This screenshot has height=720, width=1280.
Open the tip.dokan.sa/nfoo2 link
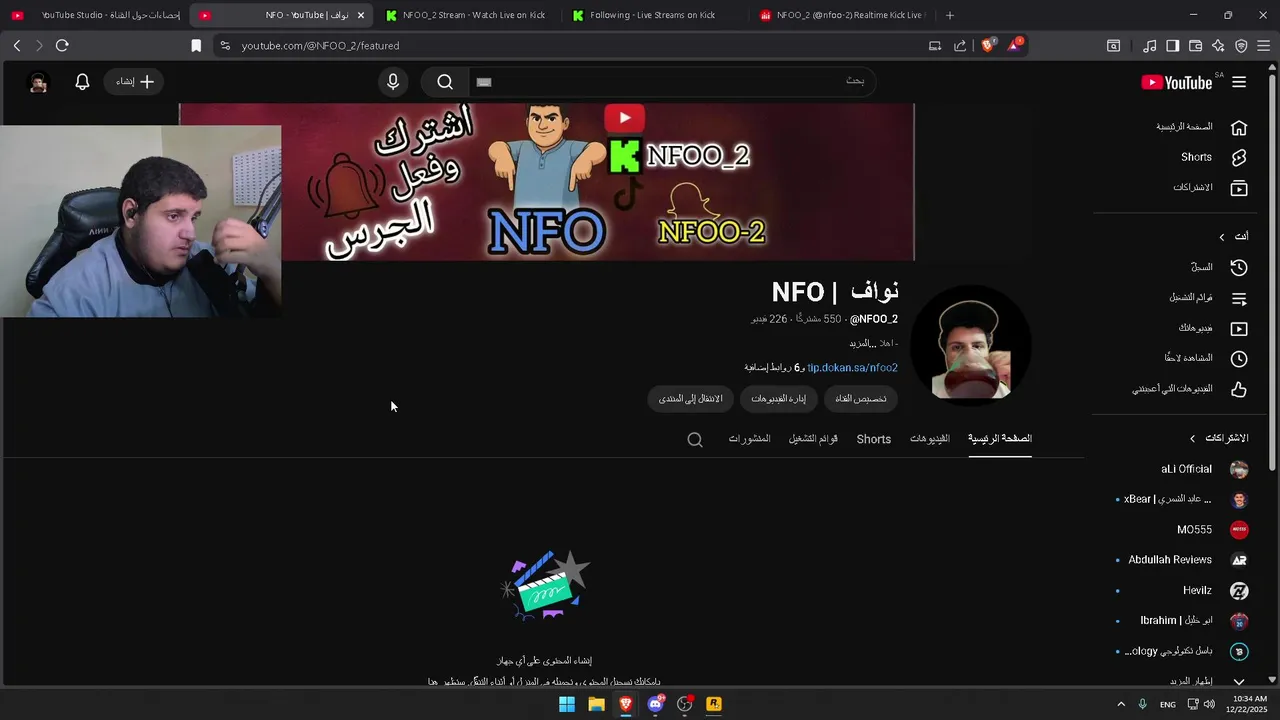pos(852,367)
